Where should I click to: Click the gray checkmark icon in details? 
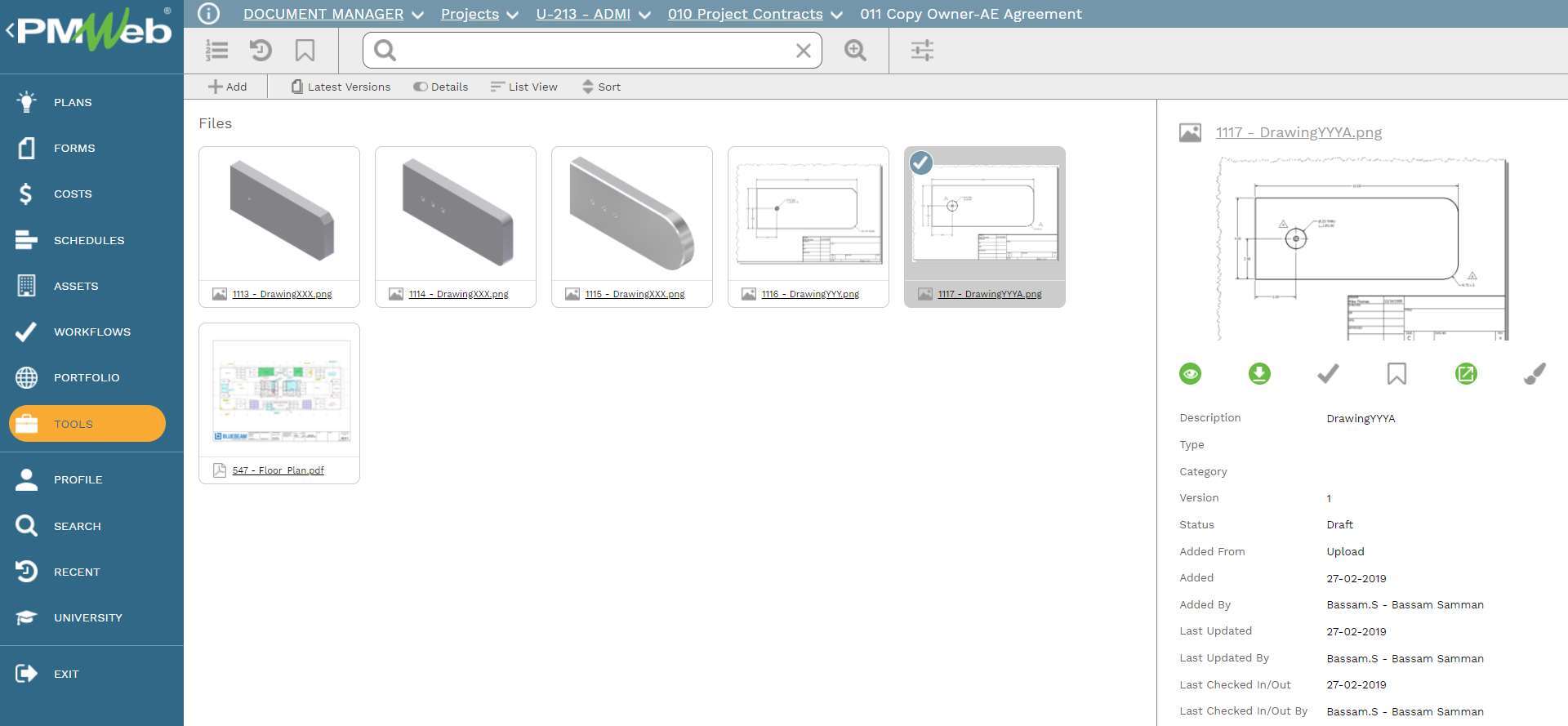[x=1328, y=374]
